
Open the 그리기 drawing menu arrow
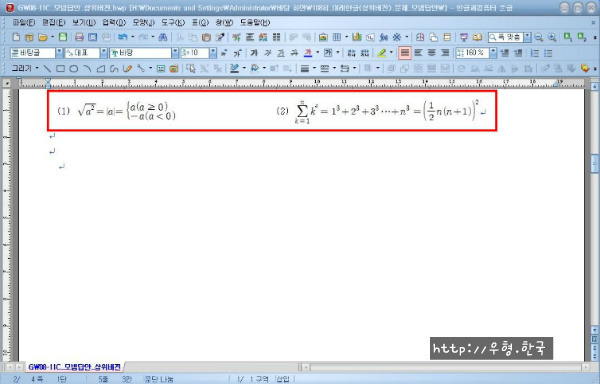(x=37, y=68)
